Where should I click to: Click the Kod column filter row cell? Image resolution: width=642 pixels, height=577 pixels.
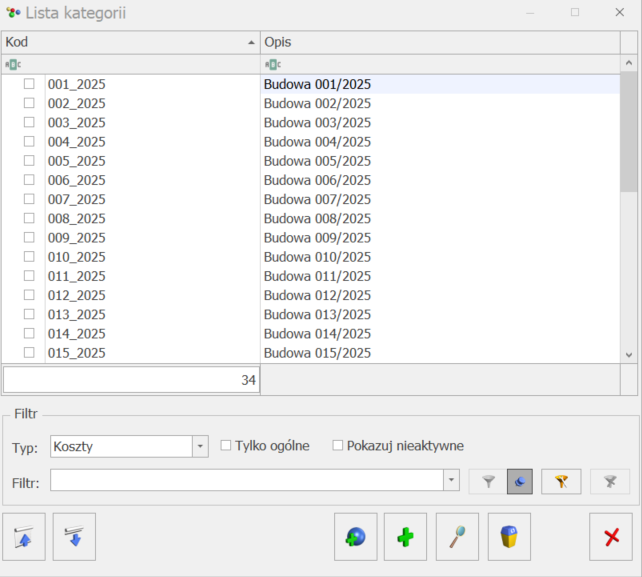tap(131, 64)
